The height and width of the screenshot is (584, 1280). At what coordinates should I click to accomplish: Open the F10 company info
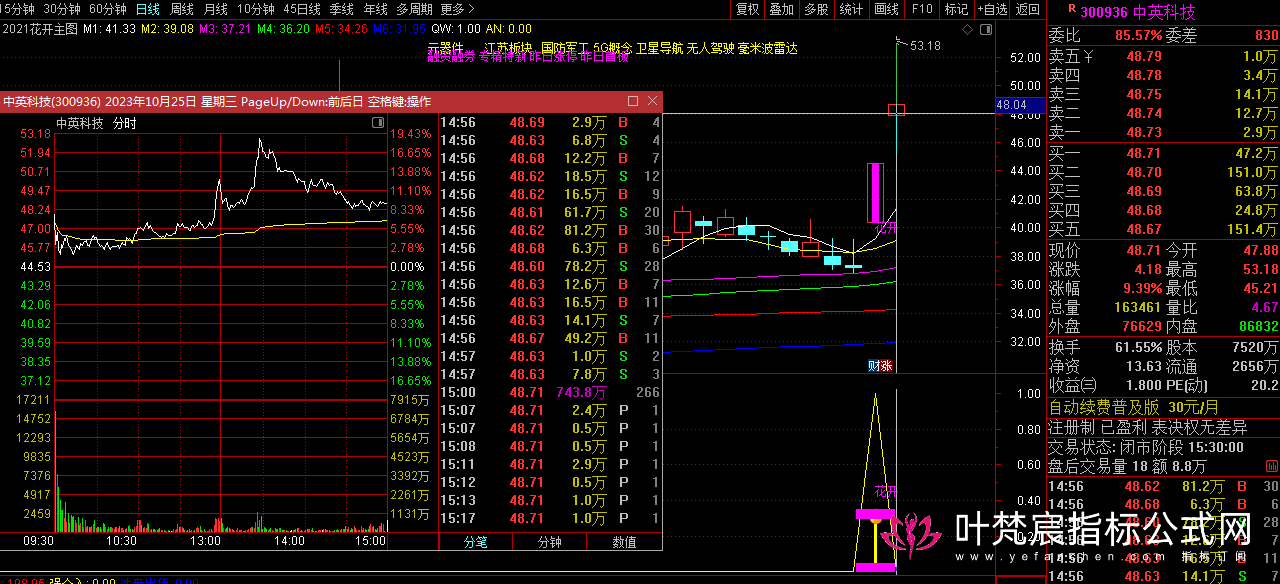coord(922,9)
